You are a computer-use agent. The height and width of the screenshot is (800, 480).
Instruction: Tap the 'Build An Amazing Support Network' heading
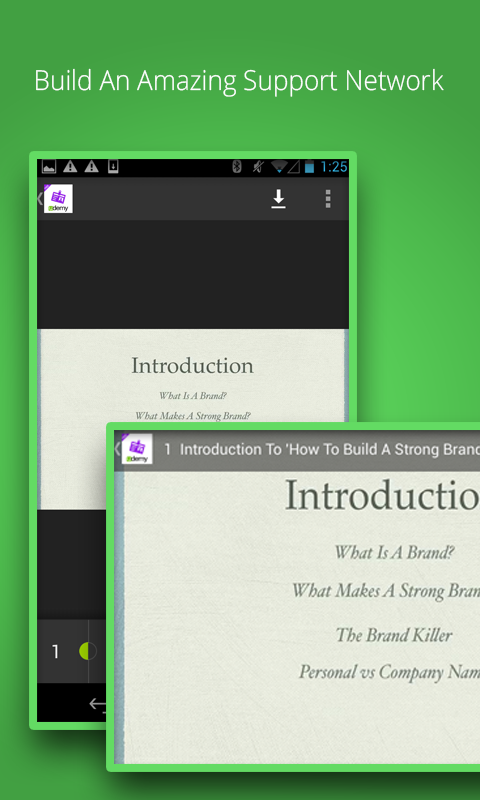pyautogui.click(x=239, y=81)
